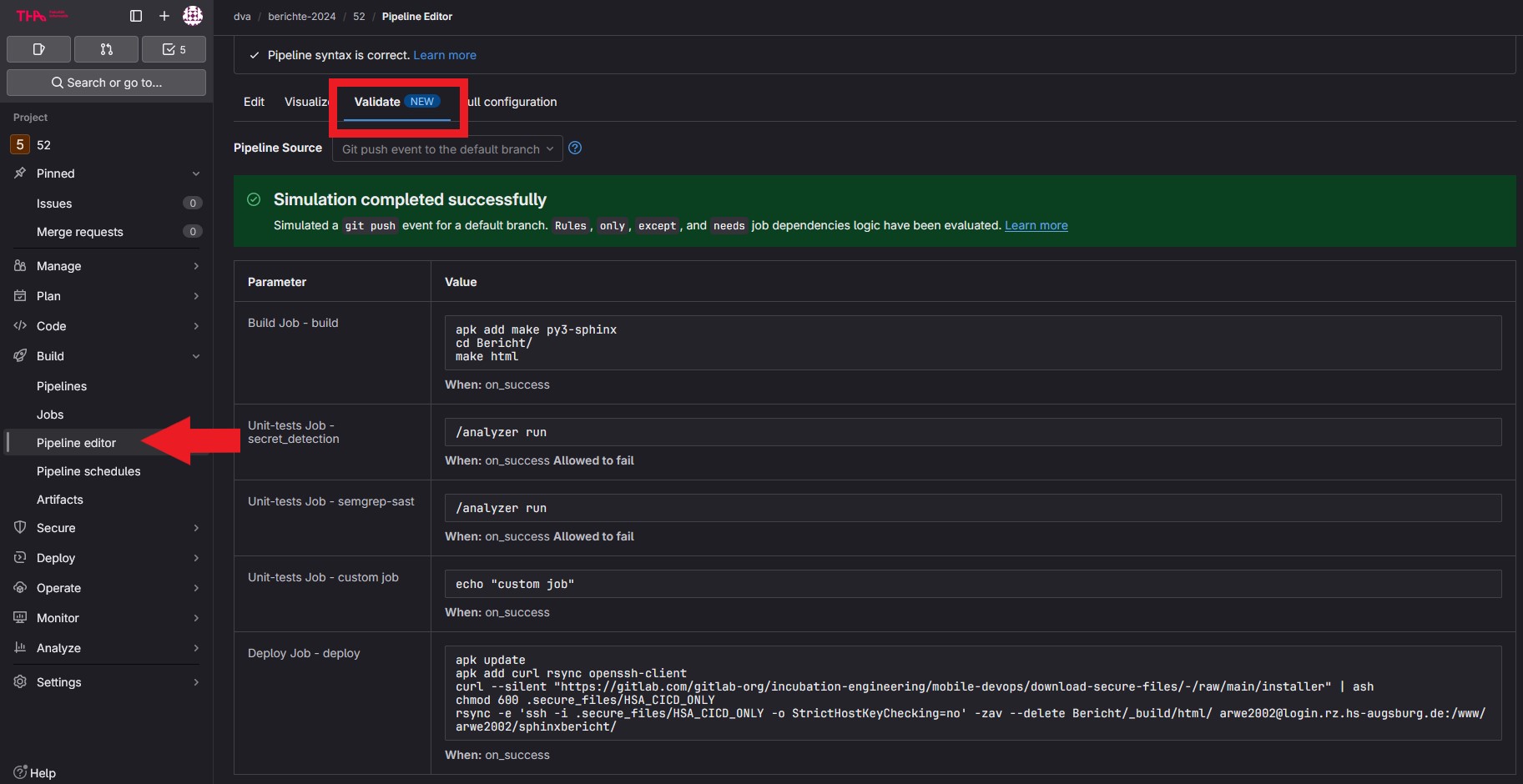Open the merge requests icon button
Screen dimensions: 1523x784
click(x=106, y=49)
